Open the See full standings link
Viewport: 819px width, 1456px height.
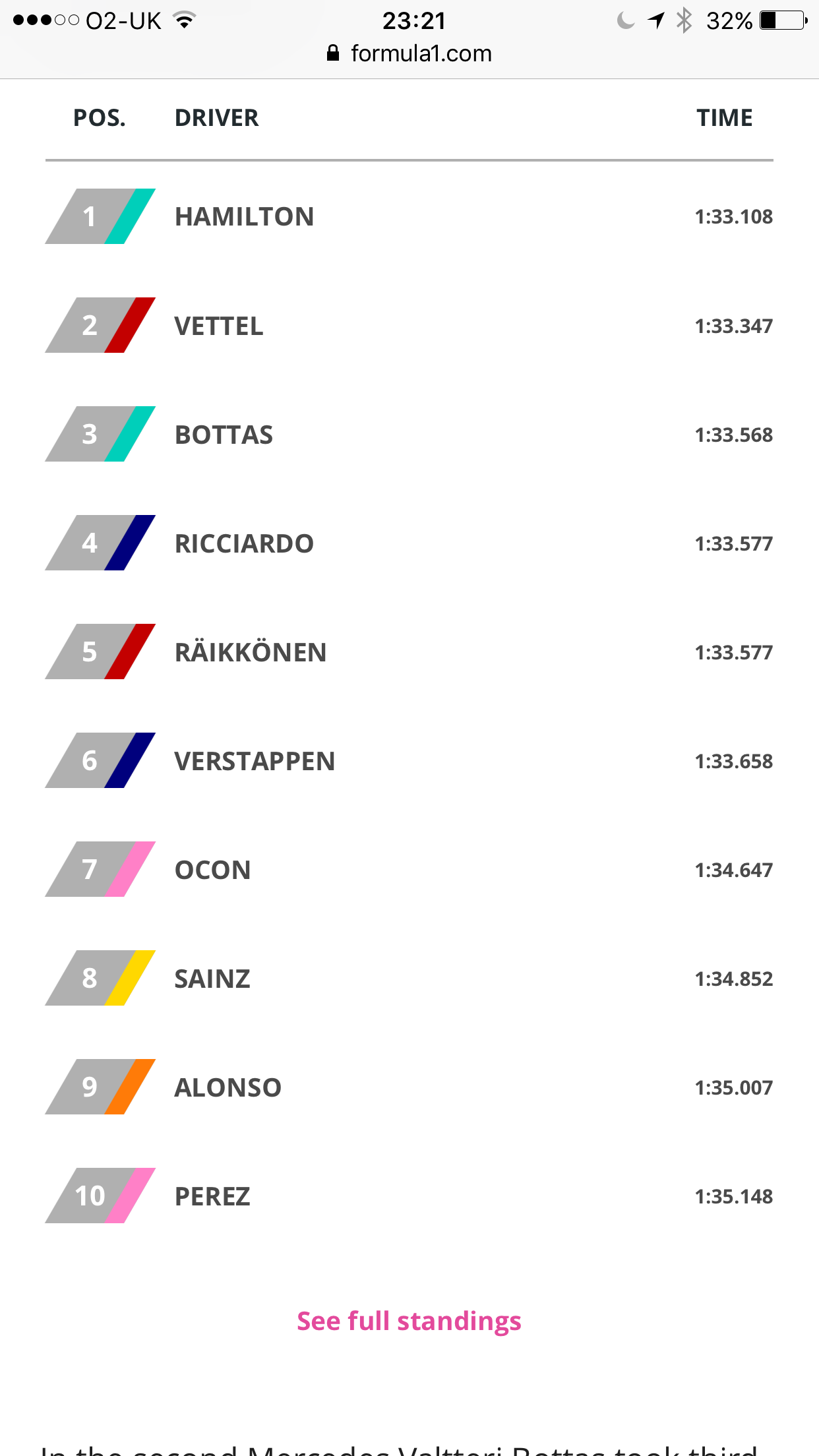(x=409, y=1321)
